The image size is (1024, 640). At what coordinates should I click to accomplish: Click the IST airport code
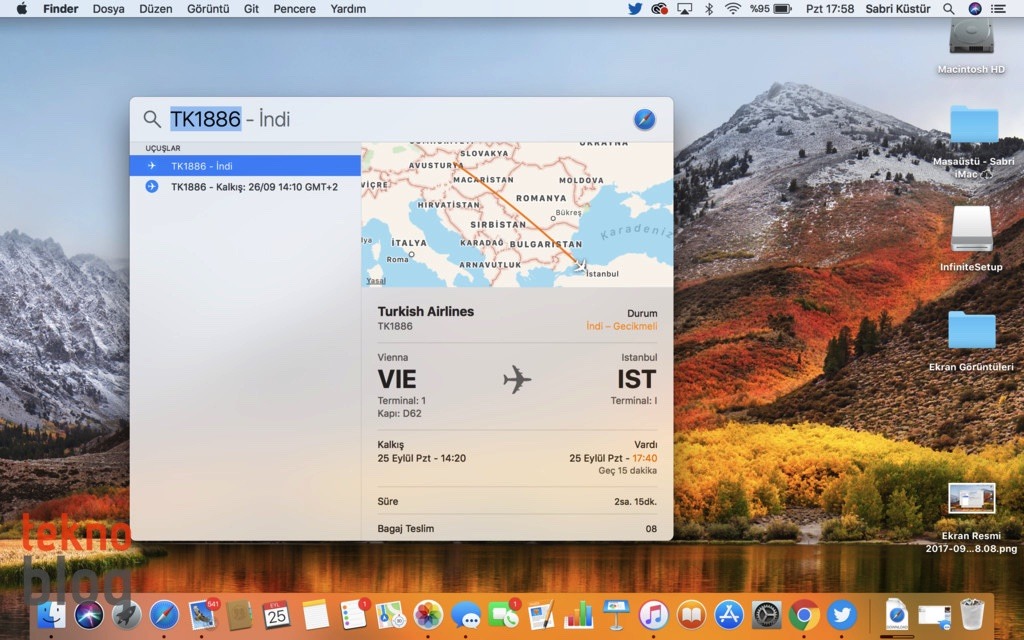coord(637,379)
